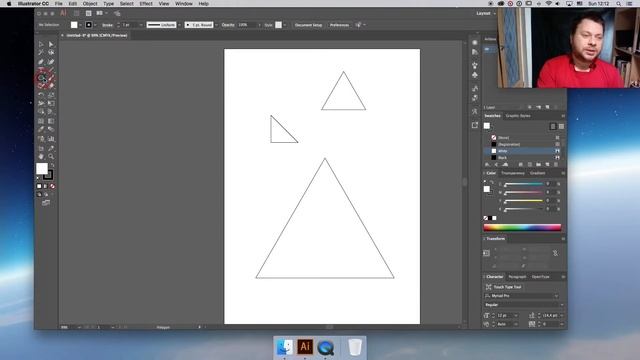Select the Perspective Grid tool
This screenshot has height=360, width=640.
[x=51, y=112]
